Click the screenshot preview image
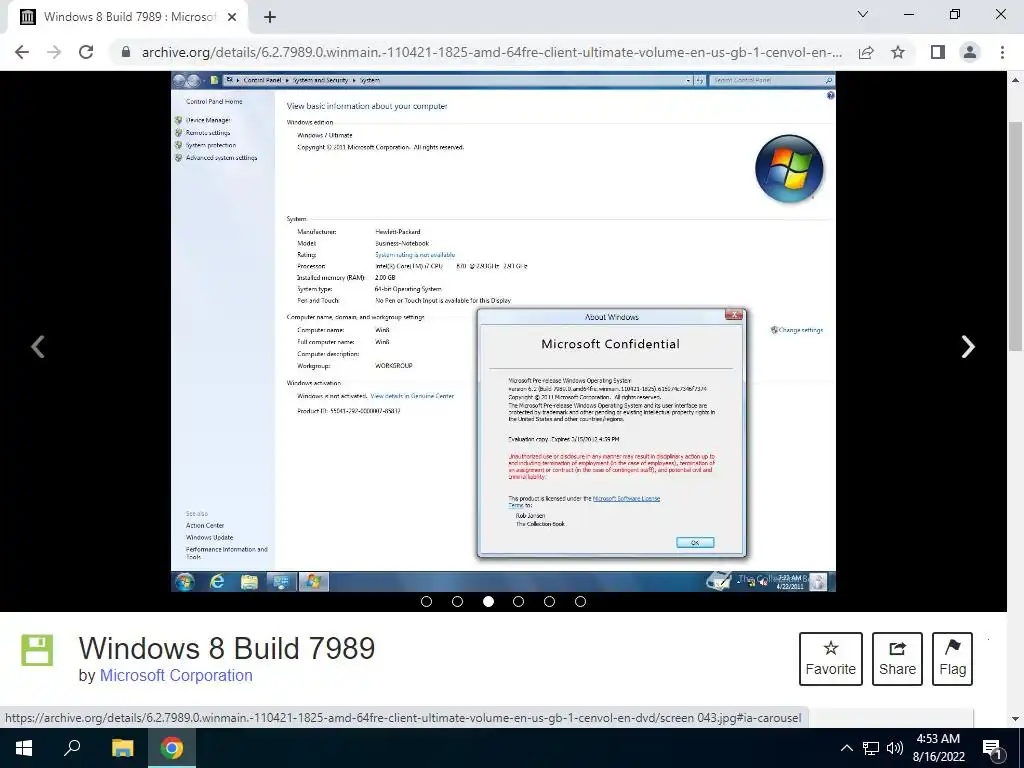 click(503, 332)
